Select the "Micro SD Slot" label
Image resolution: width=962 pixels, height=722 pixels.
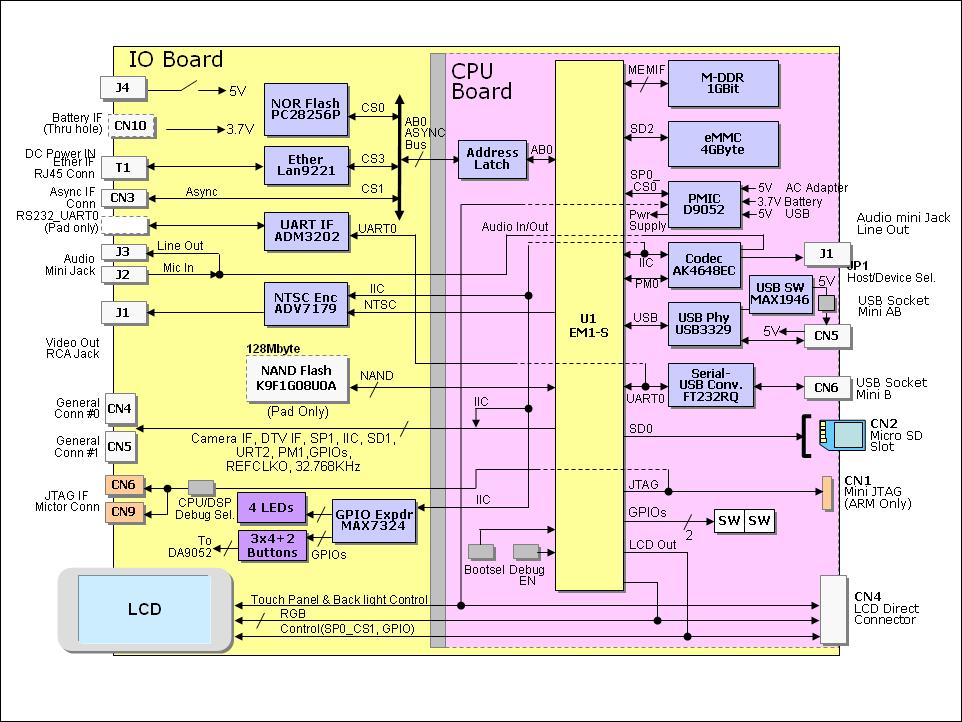tap(896, 441)
